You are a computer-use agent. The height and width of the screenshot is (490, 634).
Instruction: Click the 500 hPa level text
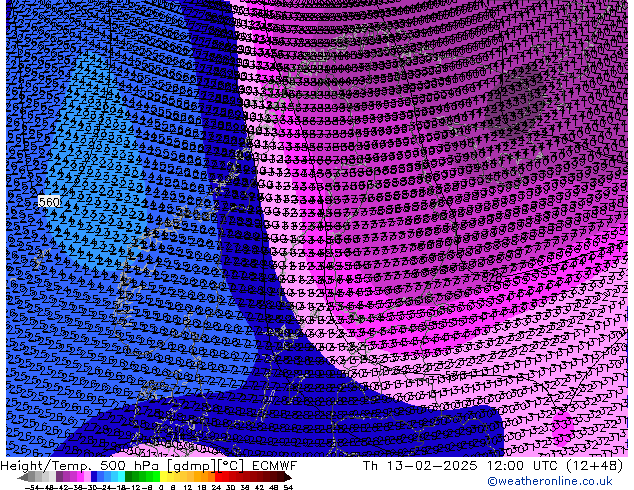click(131, 466)
